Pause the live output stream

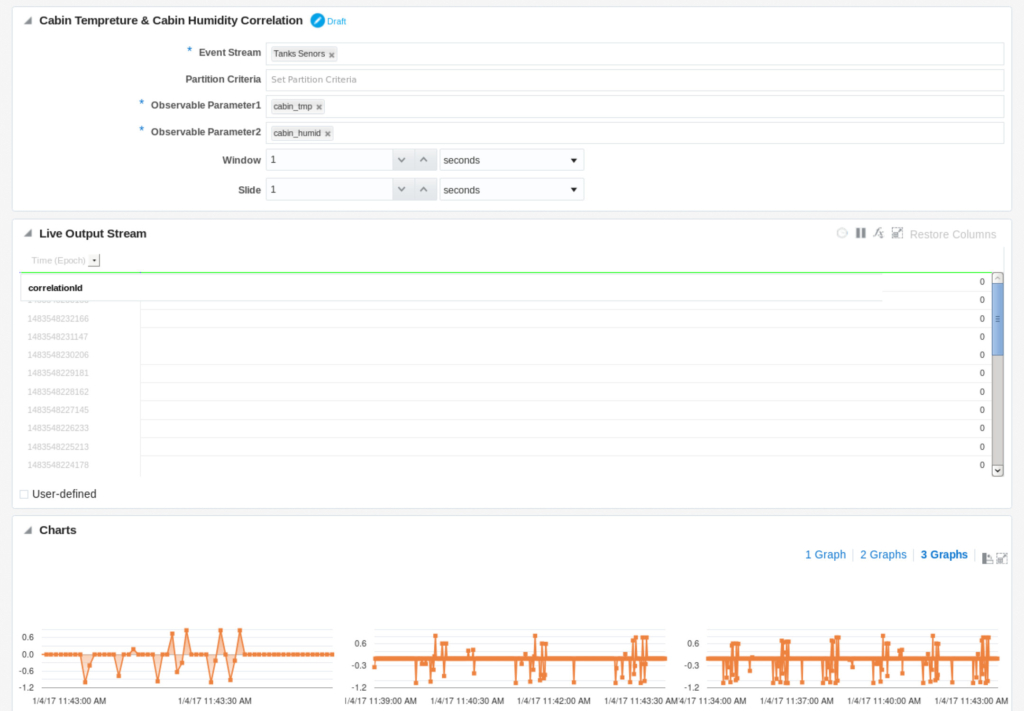pyautogui.click(x=861, y=233)
